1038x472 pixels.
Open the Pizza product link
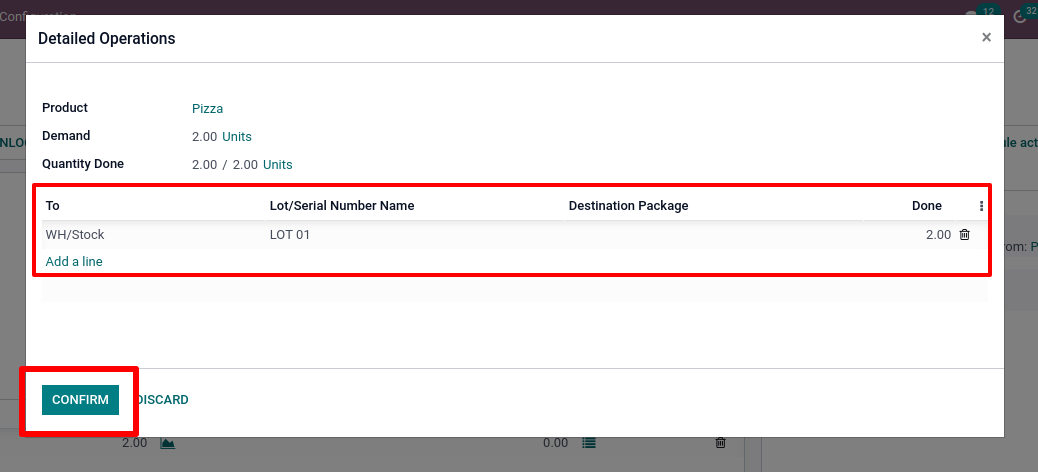pos(207,108)
